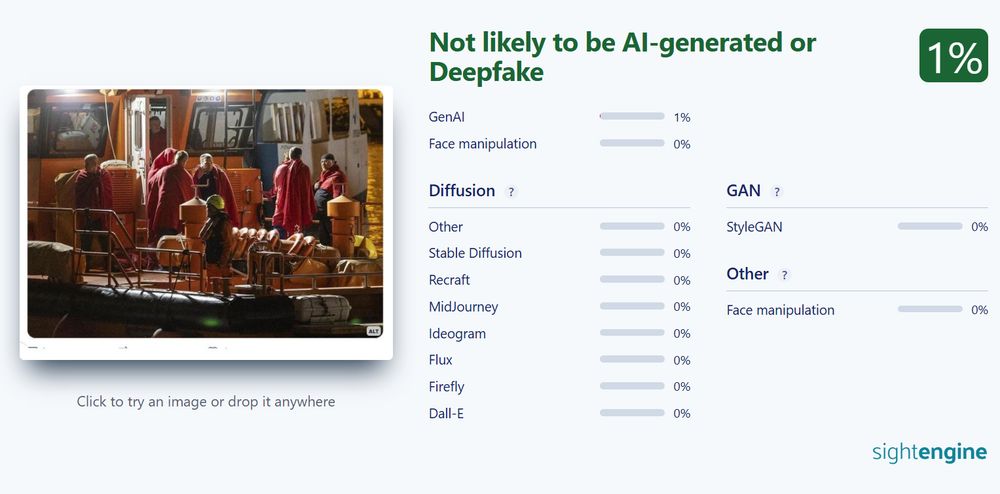Click the green 1% score badge
Viewport: 1000px width, 494px height.
953,56
